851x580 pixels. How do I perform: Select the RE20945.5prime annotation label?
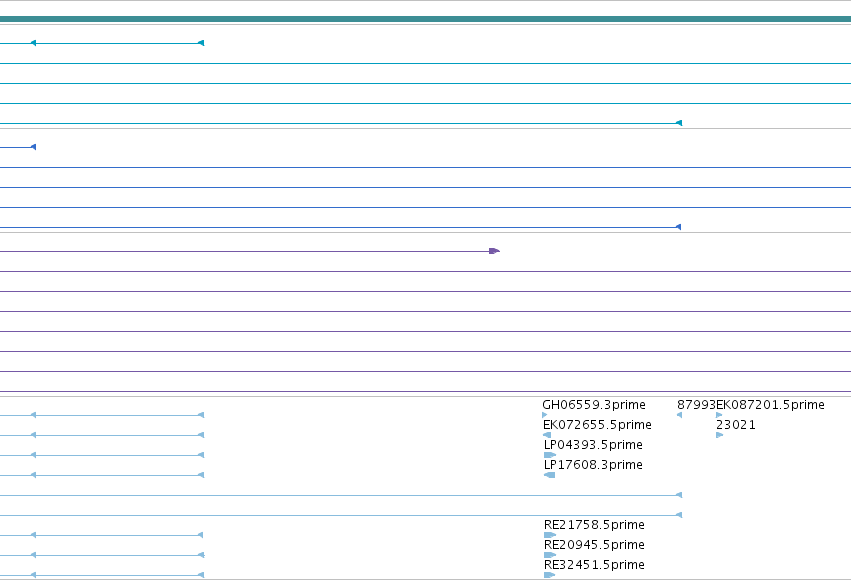coord(594,545)
